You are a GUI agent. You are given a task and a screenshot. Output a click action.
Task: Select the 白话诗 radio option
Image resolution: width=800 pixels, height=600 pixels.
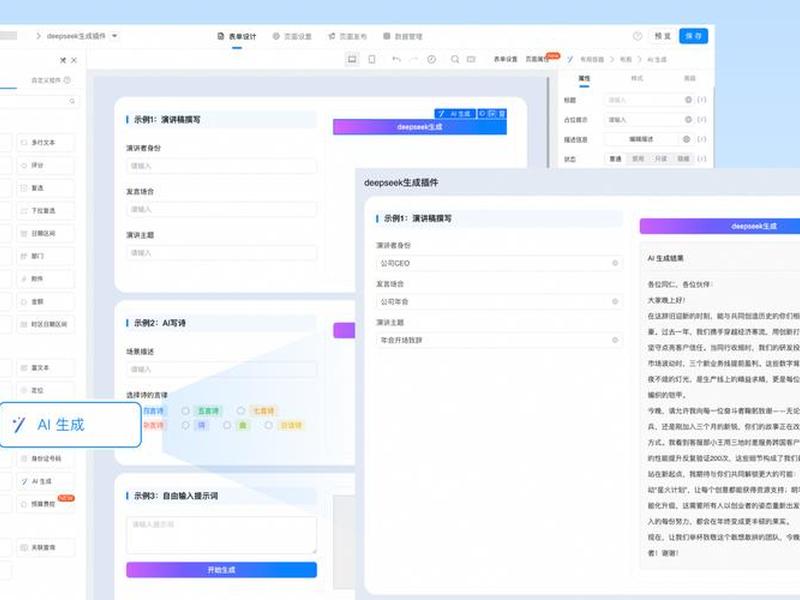click(269, 425)
